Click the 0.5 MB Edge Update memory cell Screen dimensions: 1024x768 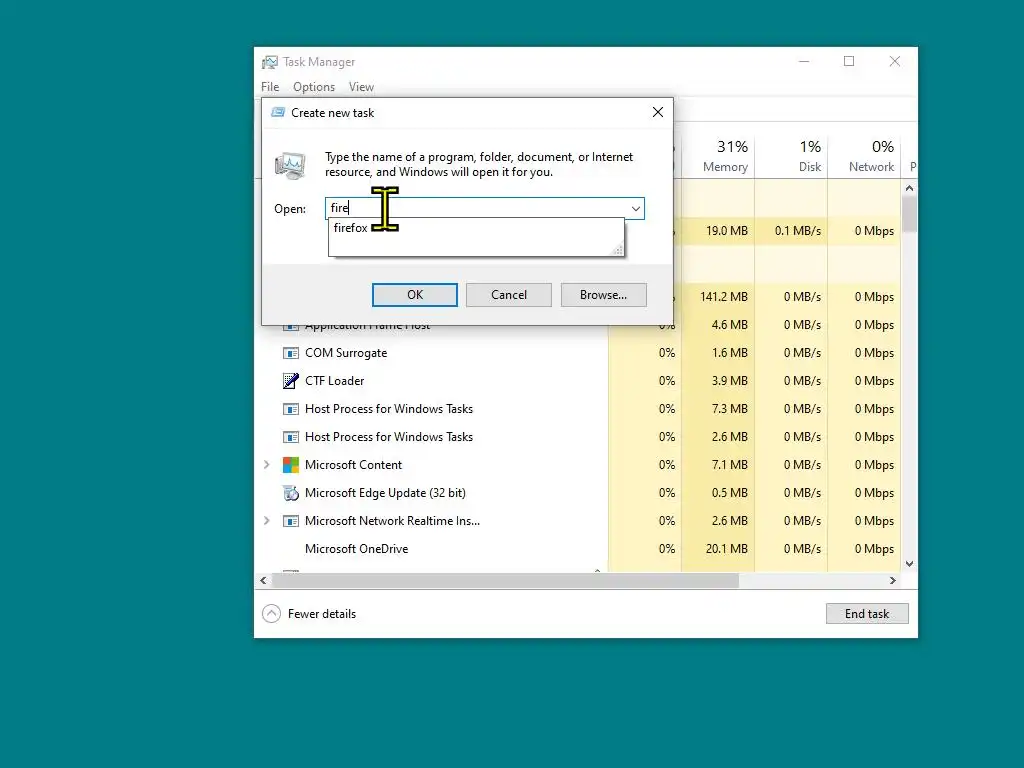pyautogui.click(x=718, y=493)
